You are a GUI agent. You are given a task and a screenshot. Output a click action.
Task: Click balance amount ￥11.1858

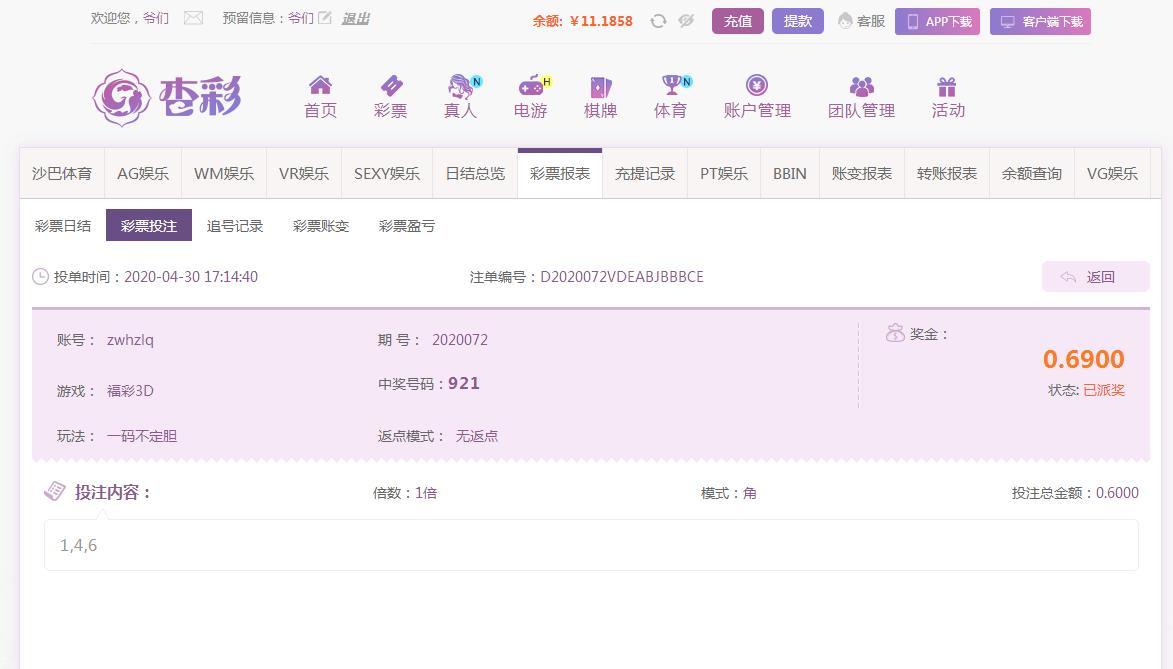(601, 21)
